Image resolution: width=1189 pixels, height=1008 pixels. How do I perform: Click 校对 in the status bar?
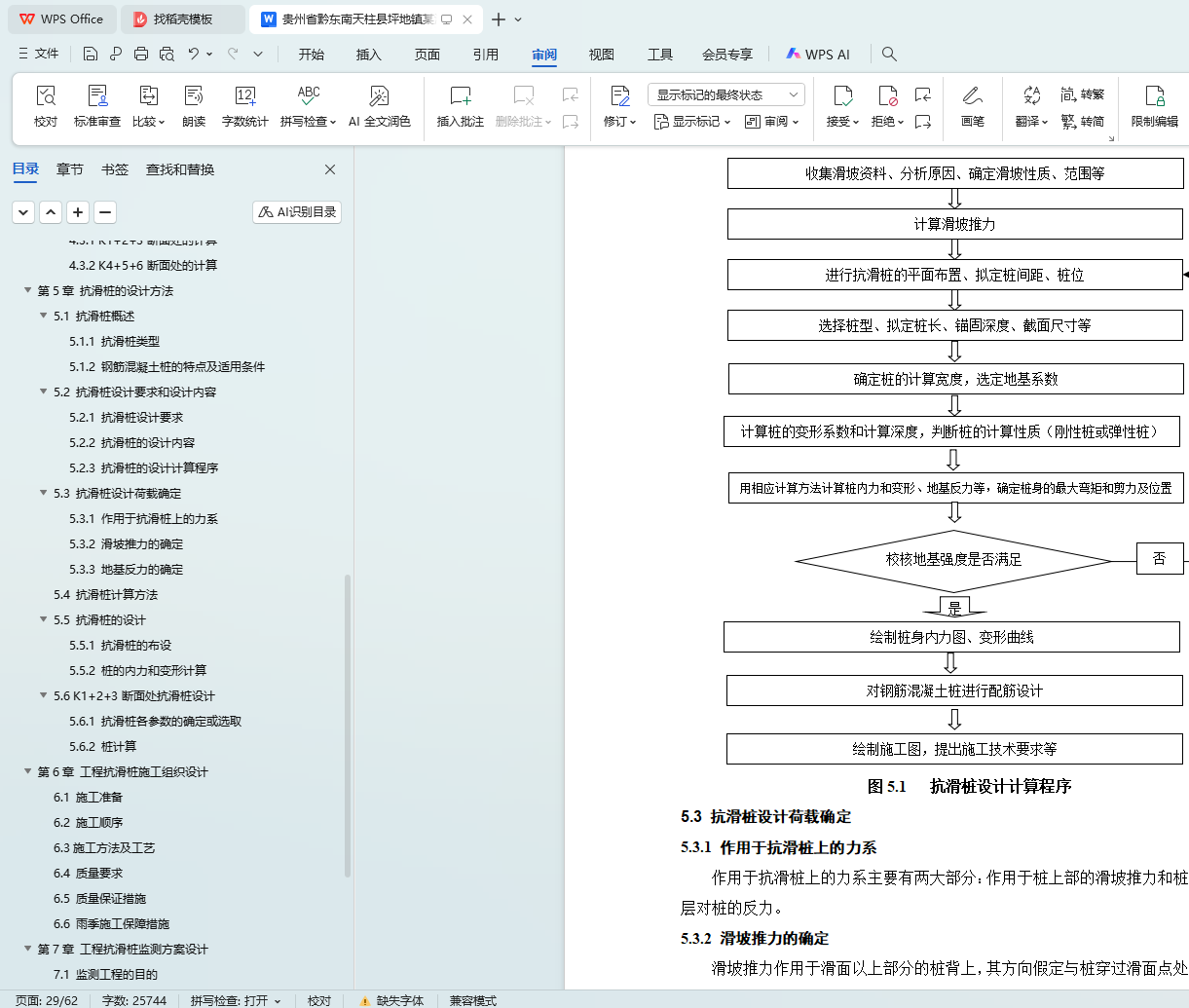click(319, 1000)
